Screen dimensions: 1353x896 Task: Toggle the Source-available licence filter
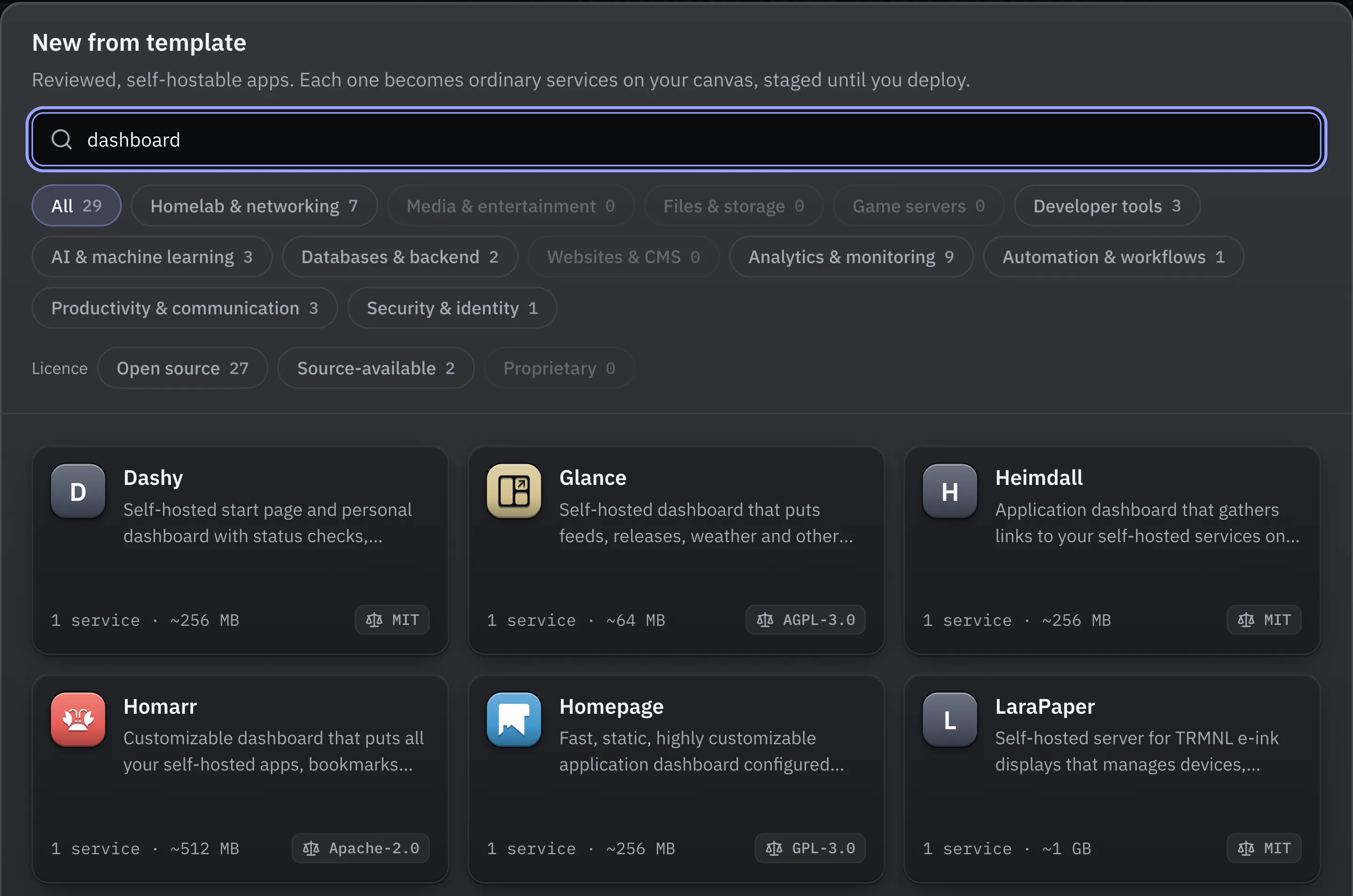click(376, 368)
